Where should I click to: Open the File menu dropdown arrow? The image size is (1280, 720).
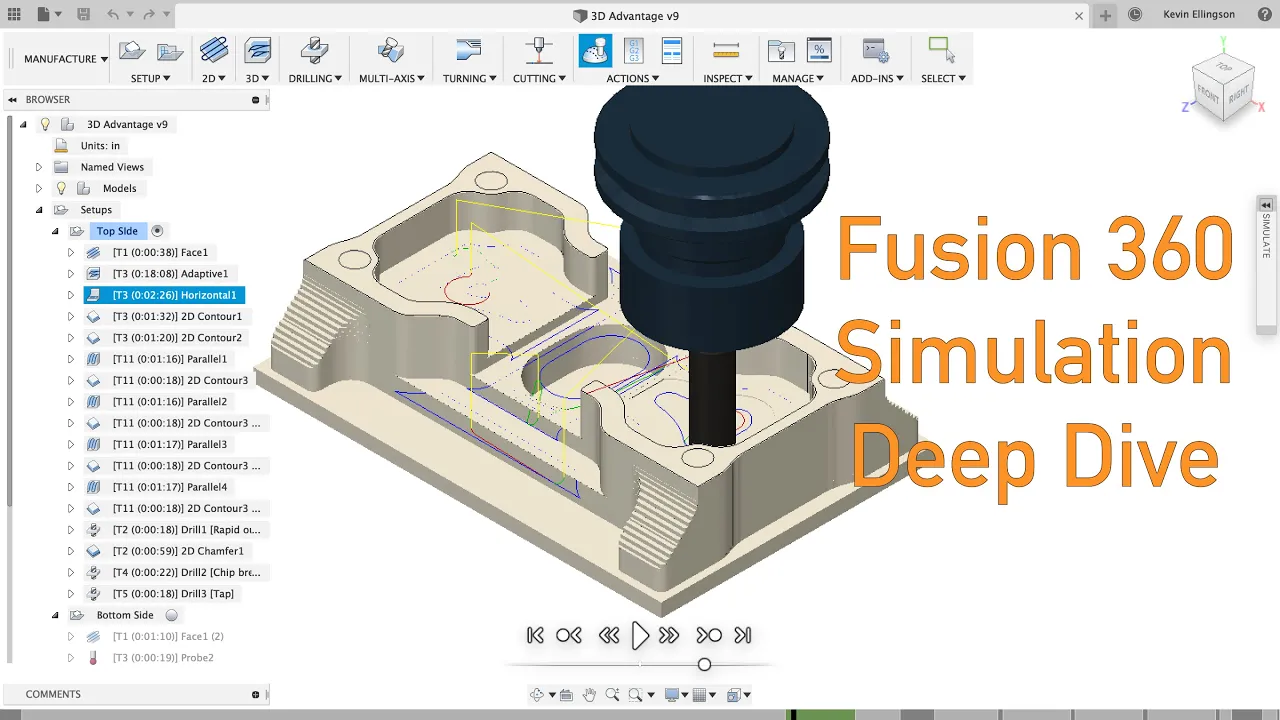[58, 15]
